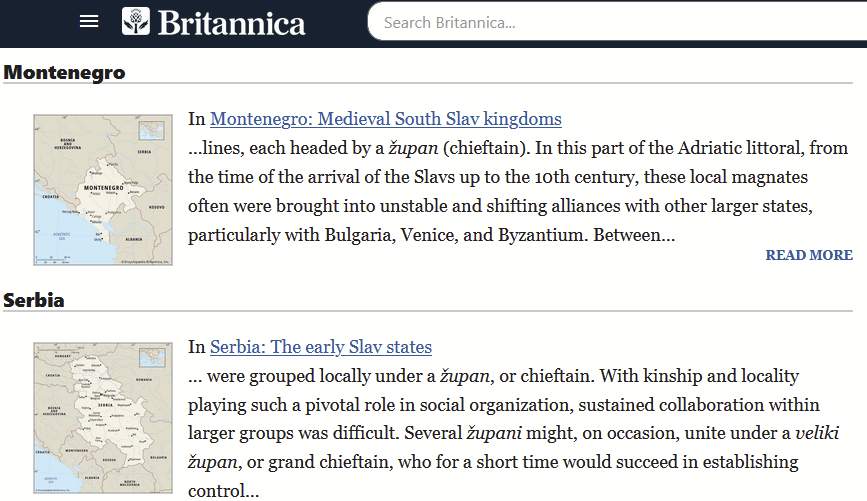This screenshot has width=867, height=501.
Task: Open the Serbia map thumbnail
Action: [102, 418]
